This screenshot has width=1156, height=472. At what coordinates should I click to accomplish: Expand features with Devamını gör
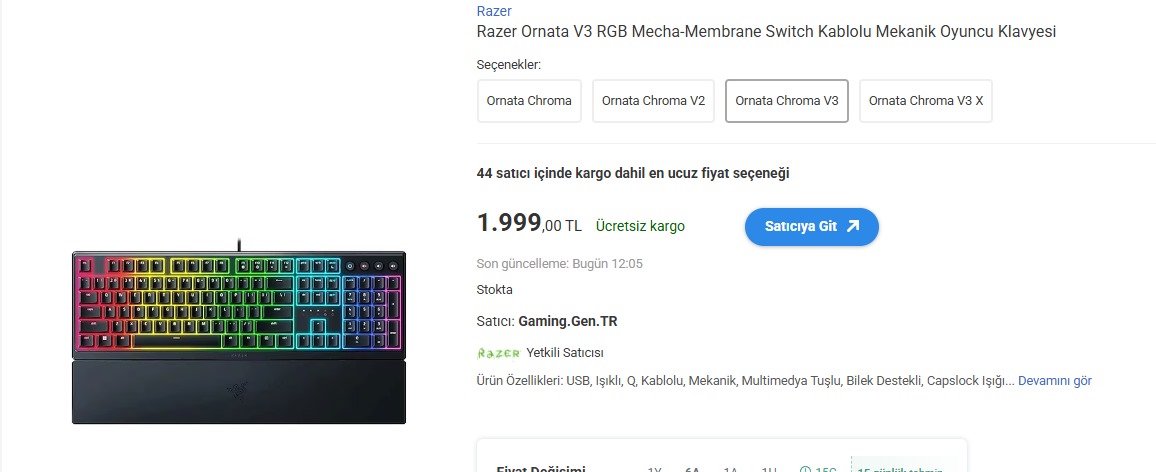point(1054,381)
